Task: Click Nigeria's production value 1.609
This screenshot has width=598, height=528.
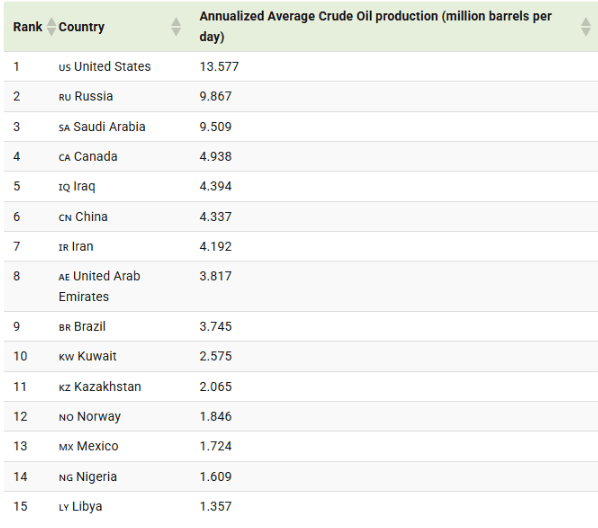Action: tap(215, 477)
